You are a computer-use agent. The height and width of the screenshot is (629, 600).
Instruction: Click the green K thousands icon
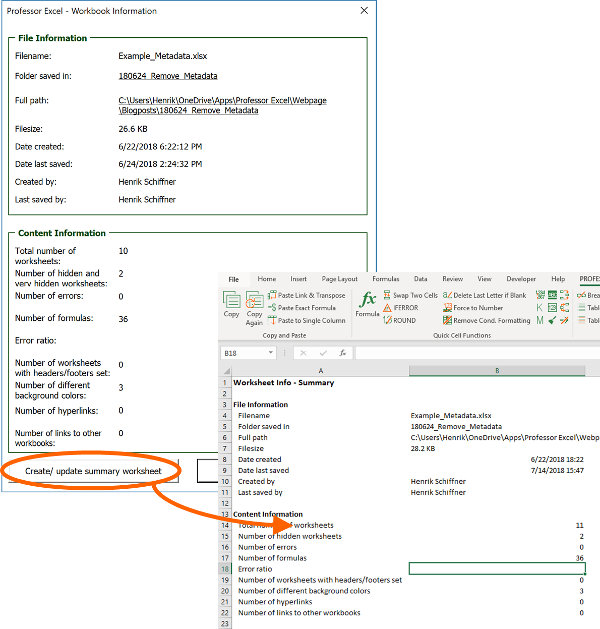coord(540,308)
